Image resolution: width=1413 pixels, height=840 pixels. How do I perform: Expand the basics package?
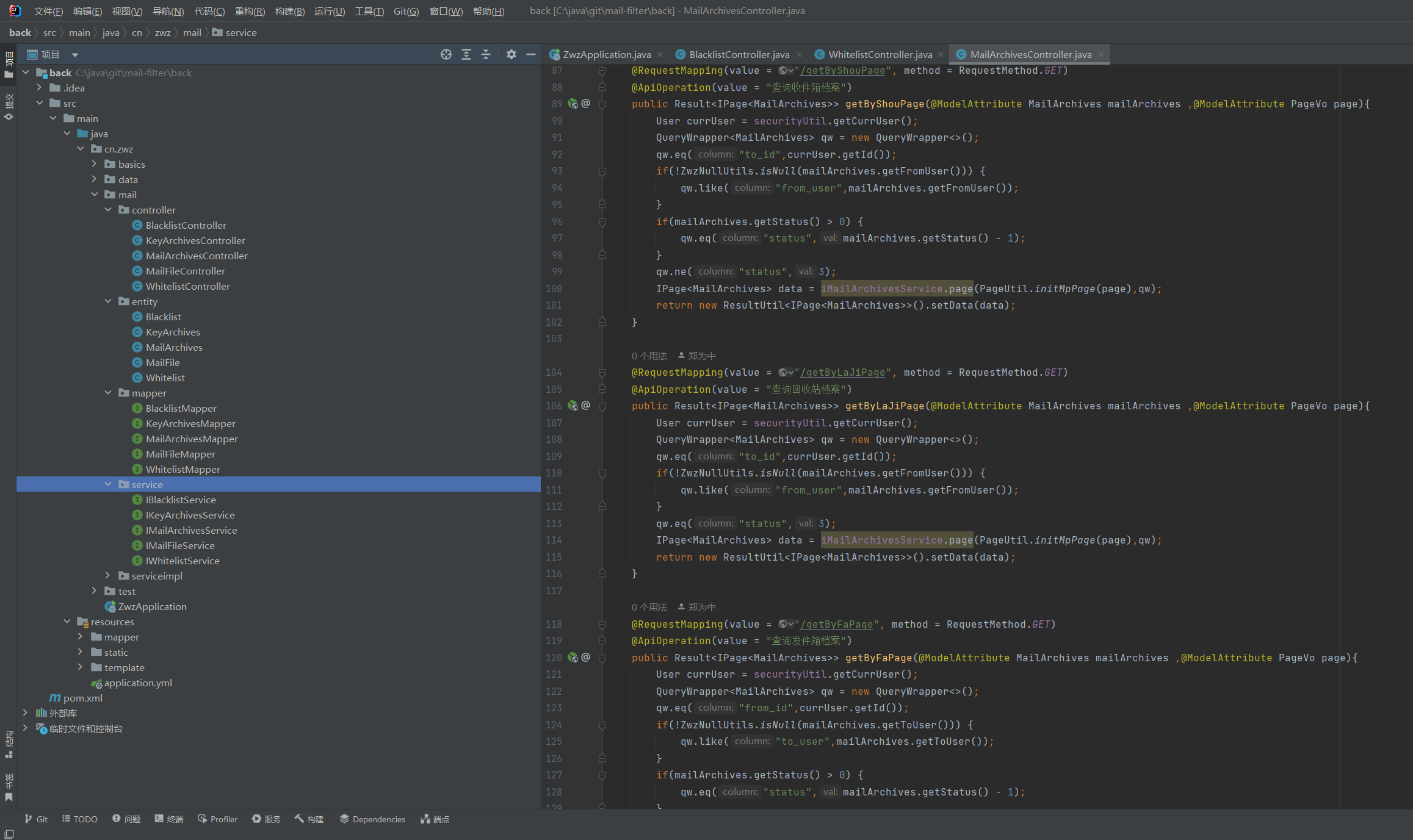(x=94, y=164)
